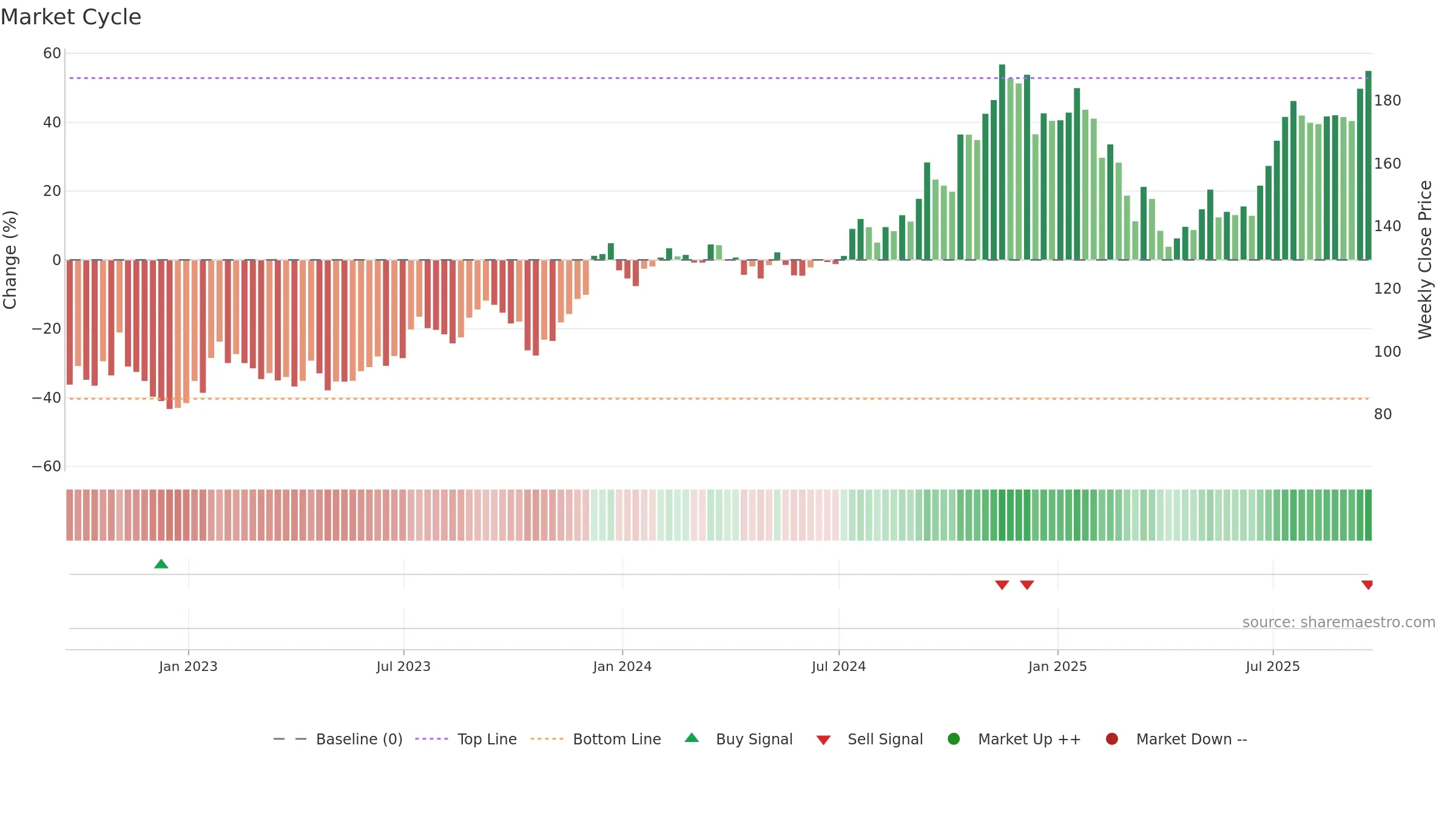Image resolution: width=1456 pixels, height=819 pixels.
Task: Toggle the Sell Signal legend entry
Action: pos(869,739)
